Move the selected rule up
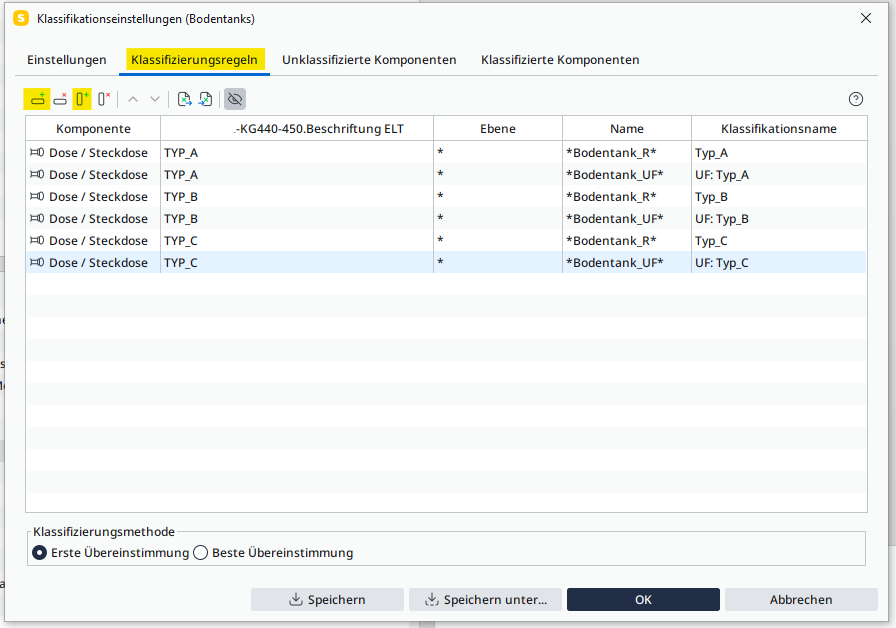The image size is (896, 628). pos(133,99)
